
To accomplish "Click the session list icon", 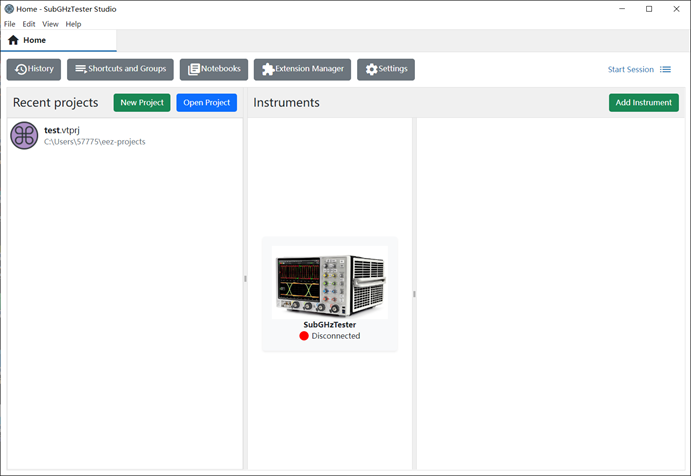I will pyautogui.click(x=665, y=70).
